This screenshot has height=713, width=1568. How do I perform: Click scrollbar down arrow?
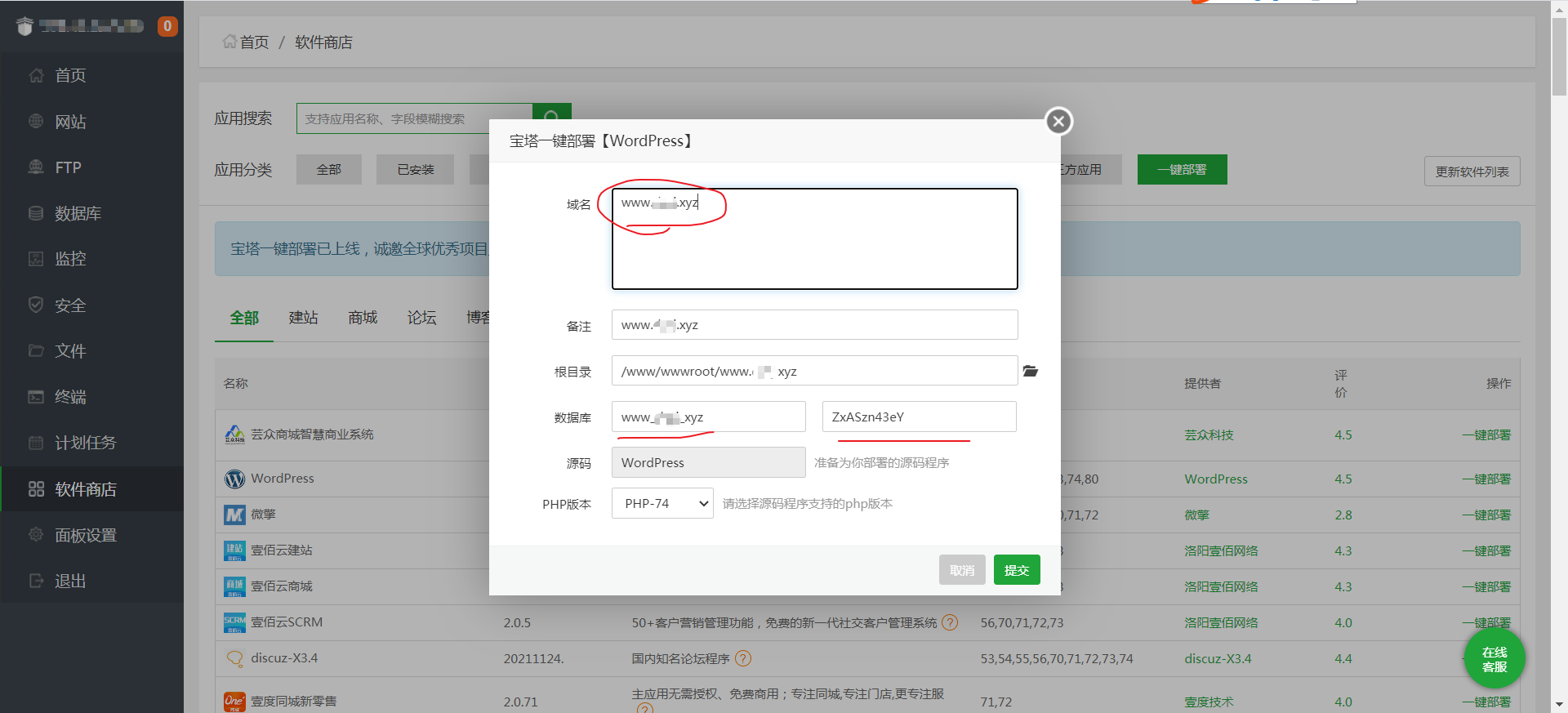tap(1559, 705)
